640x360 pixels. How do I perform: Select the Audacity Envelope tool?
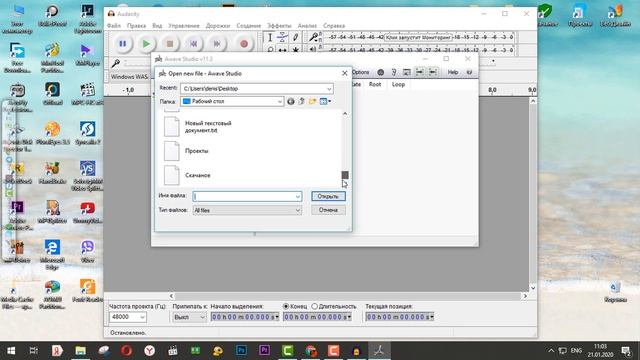pos(282,38)
